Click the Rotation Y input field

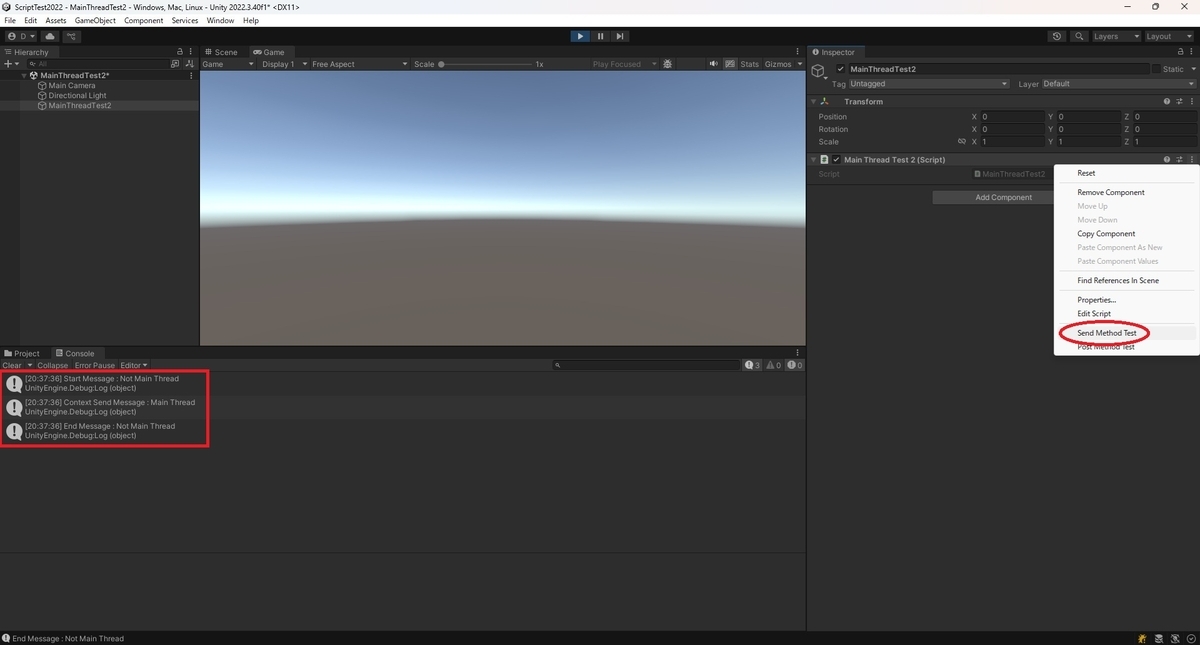tap(1088, 129)
